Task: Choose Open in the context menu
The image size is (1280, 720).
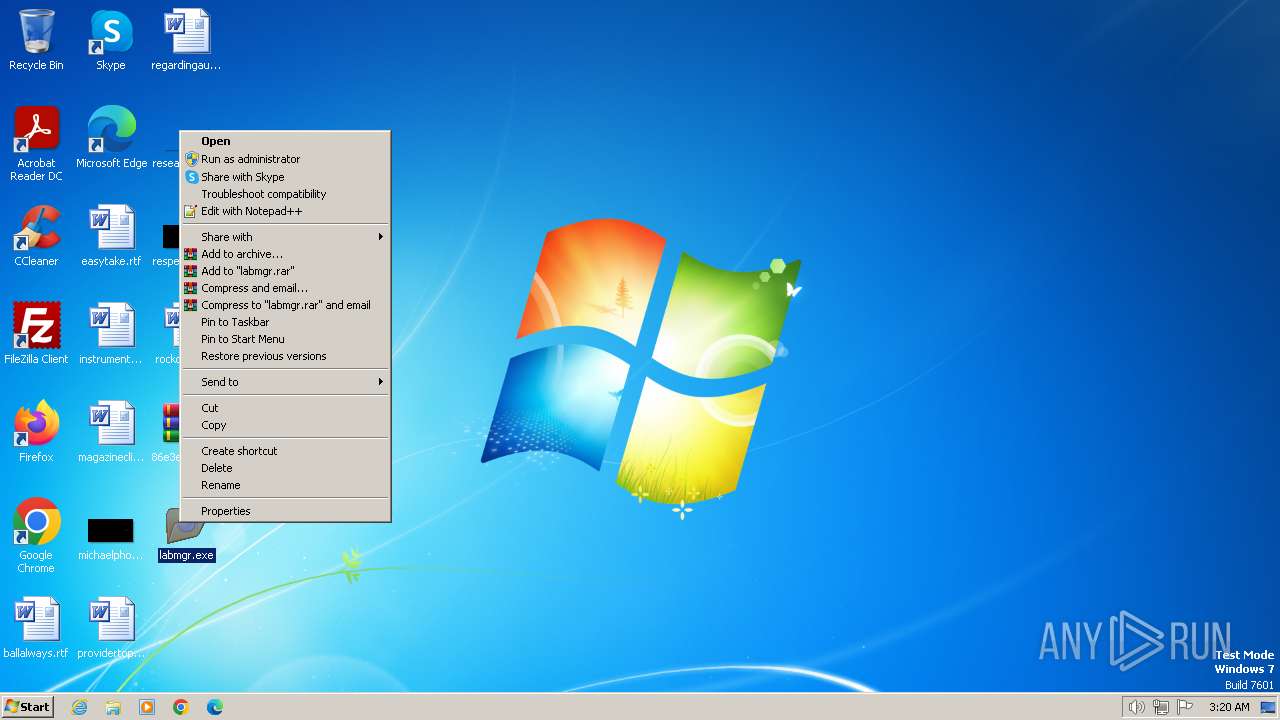Action: 285,141
